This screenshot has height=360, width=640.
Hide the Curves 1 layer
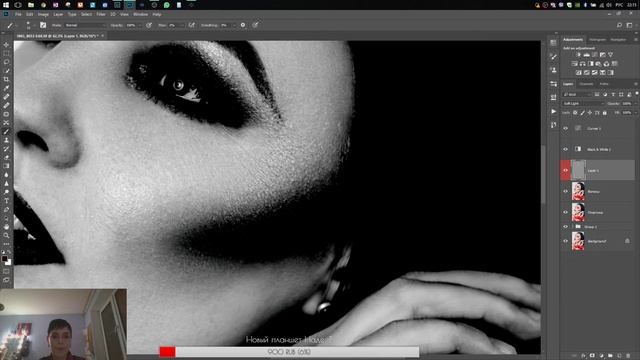click(566, 128)
